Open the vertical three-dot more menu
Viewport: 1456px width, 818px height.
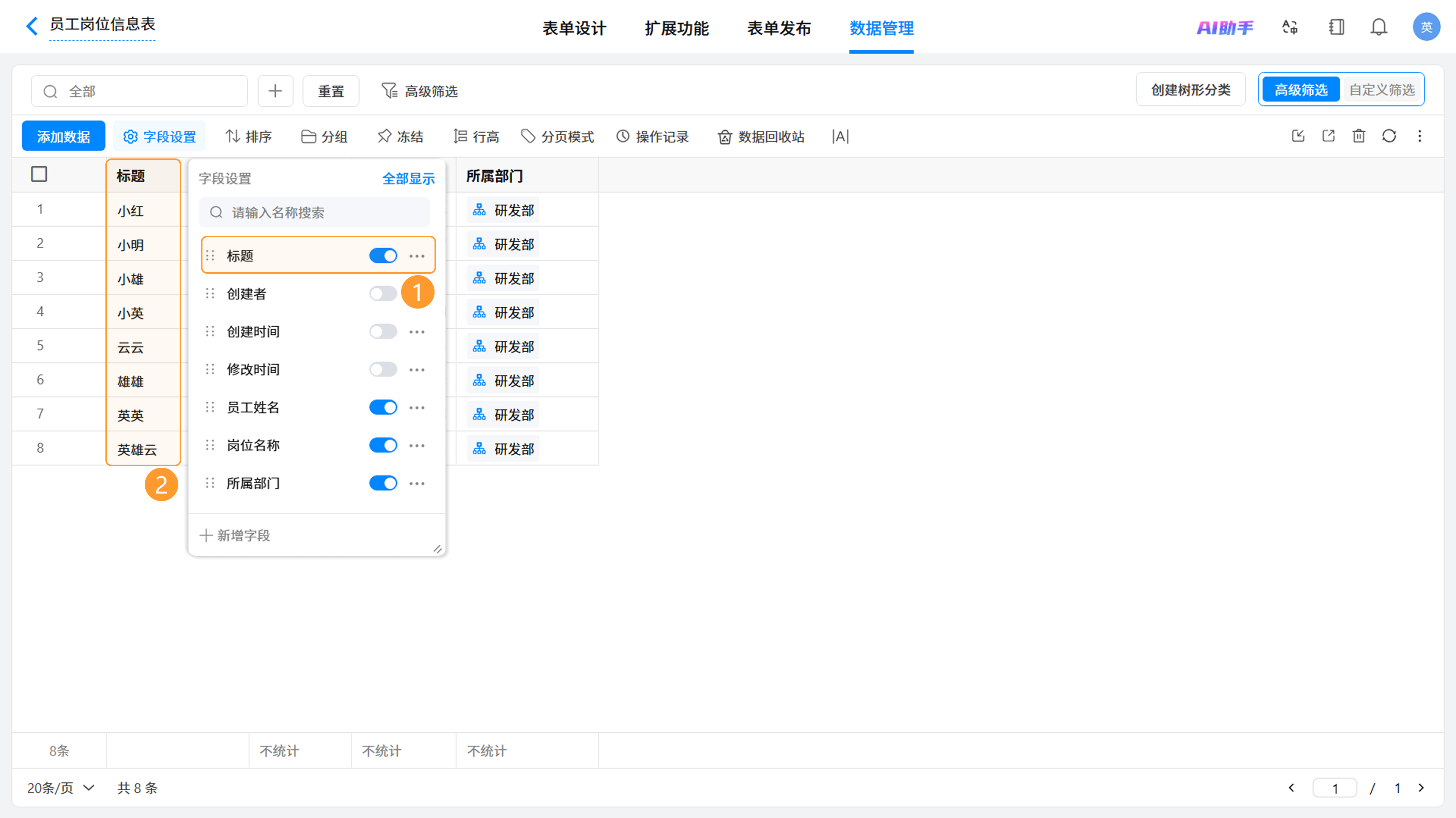click(x=1420, y=136)
